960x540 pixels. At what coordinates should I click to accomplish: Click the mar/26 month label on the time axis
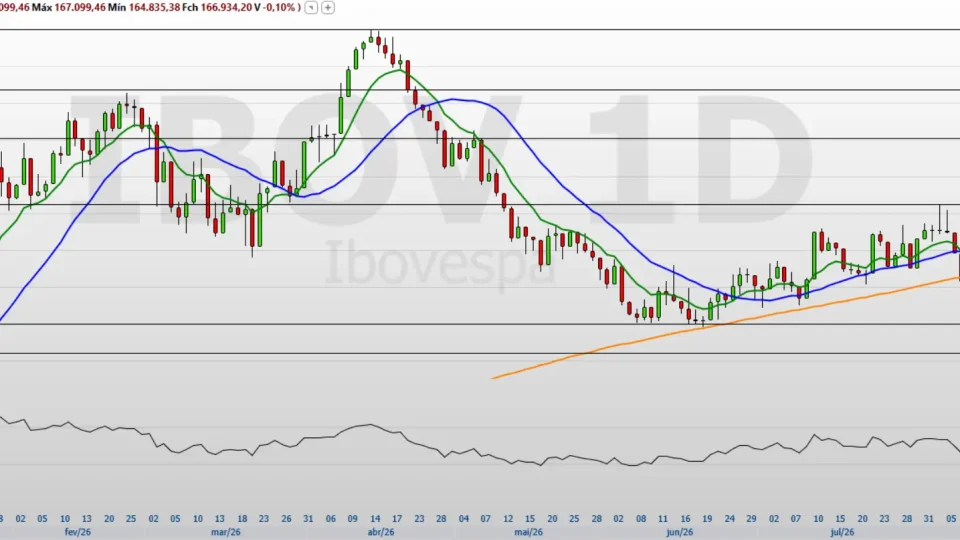point(225,531)
